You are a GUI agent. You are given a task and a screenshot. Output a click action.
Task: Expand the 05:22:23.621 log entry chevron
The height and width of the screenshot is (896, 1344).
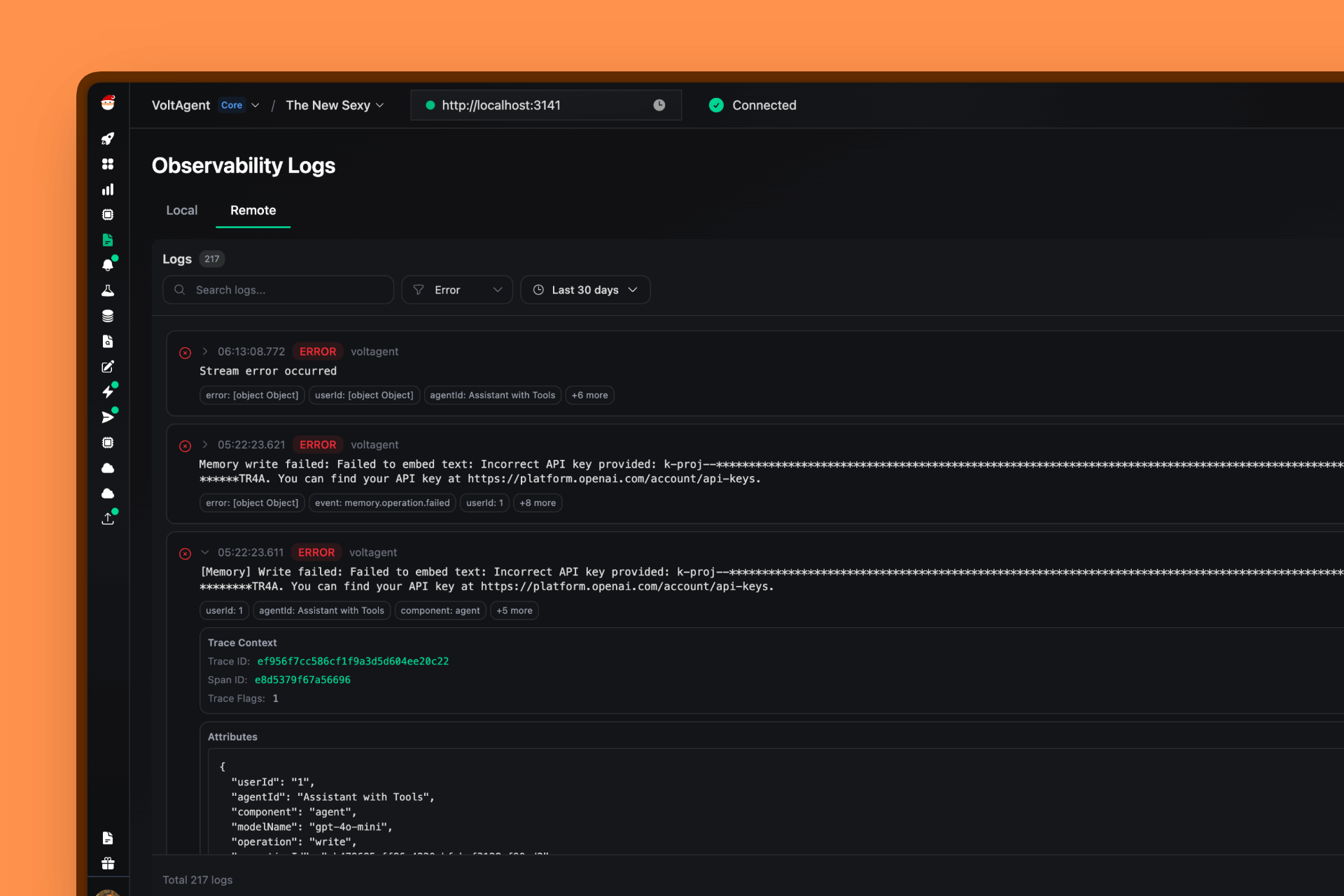(x=205, y=444)
